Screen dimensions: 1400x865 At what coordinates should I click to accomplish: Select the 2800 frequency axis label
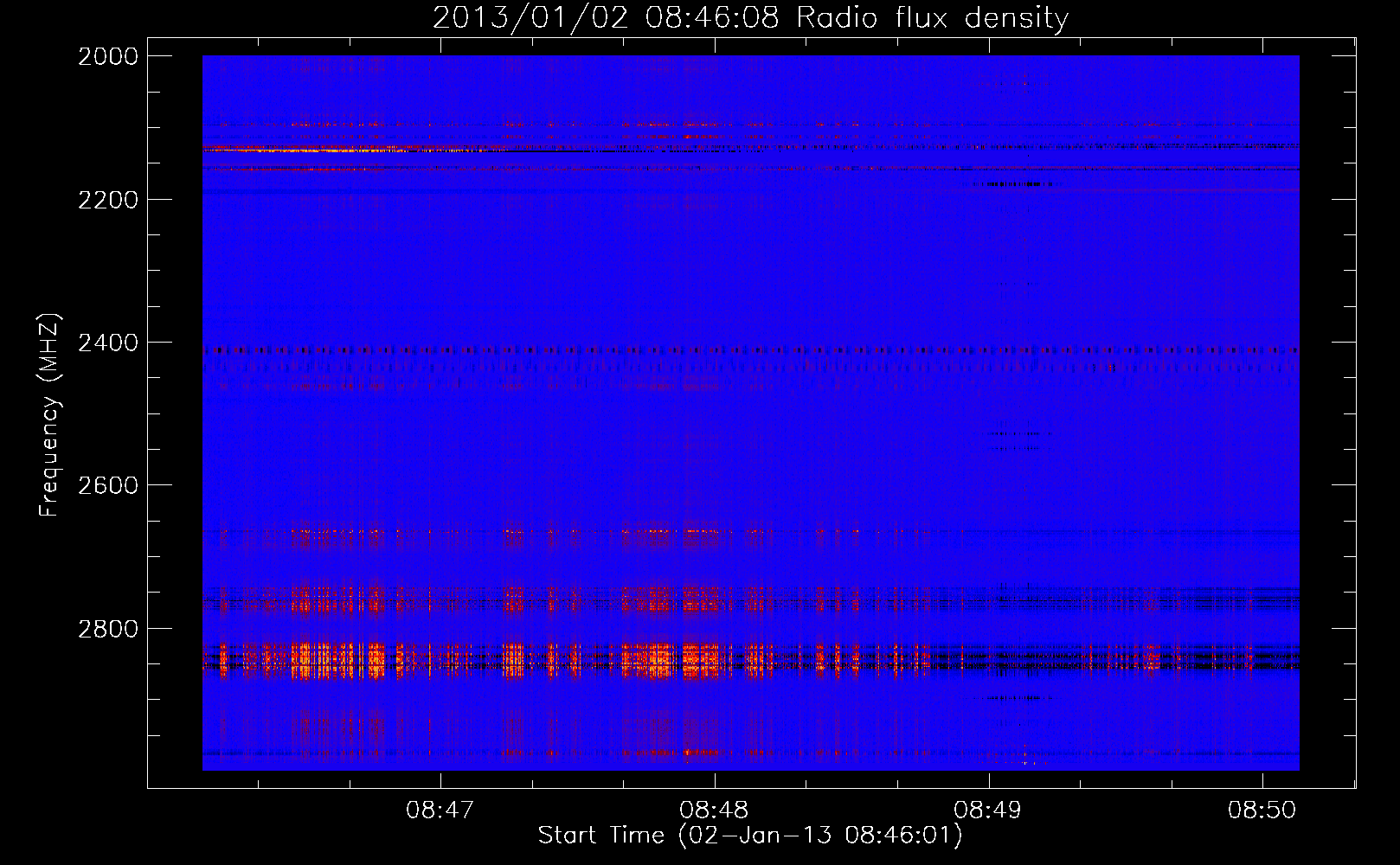pos(108,628)
